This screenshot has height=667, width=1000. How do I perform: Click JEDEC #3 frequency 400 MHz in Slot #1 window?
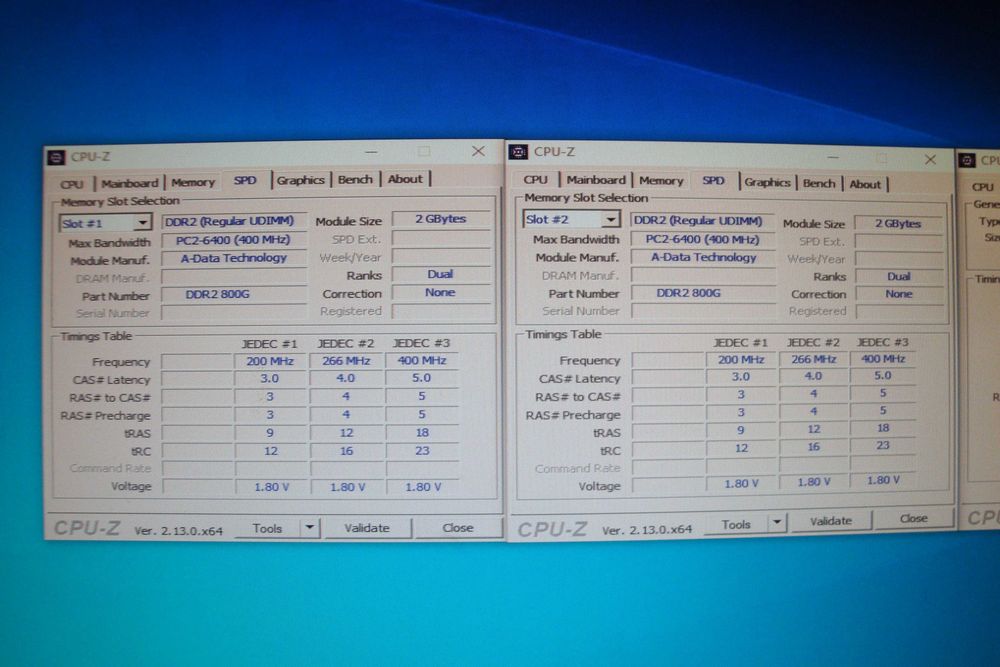coord(422,360)
